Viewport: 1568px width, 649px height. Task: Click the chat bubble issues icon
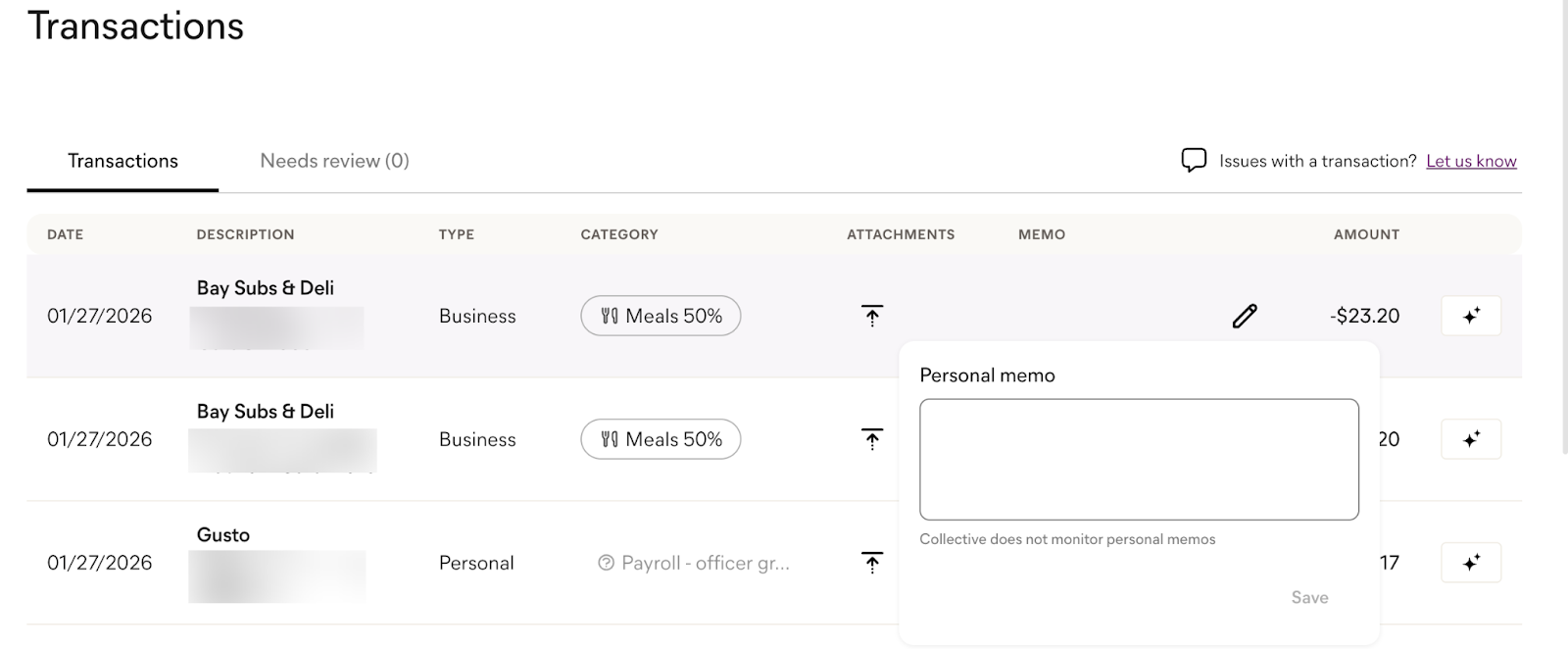(1193, 161)
